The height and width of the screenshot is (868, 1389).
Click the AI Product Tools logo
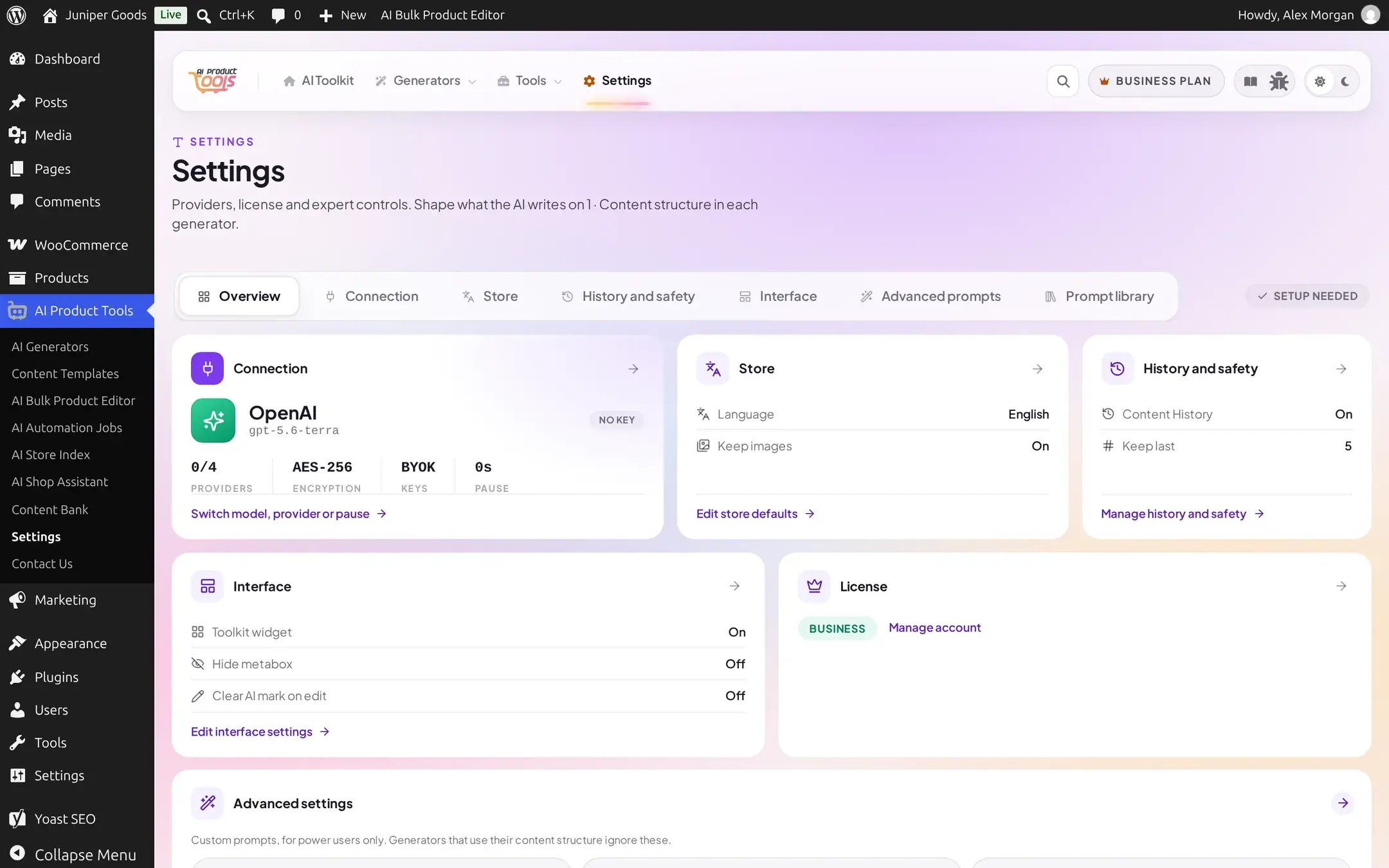pos(213,80)
